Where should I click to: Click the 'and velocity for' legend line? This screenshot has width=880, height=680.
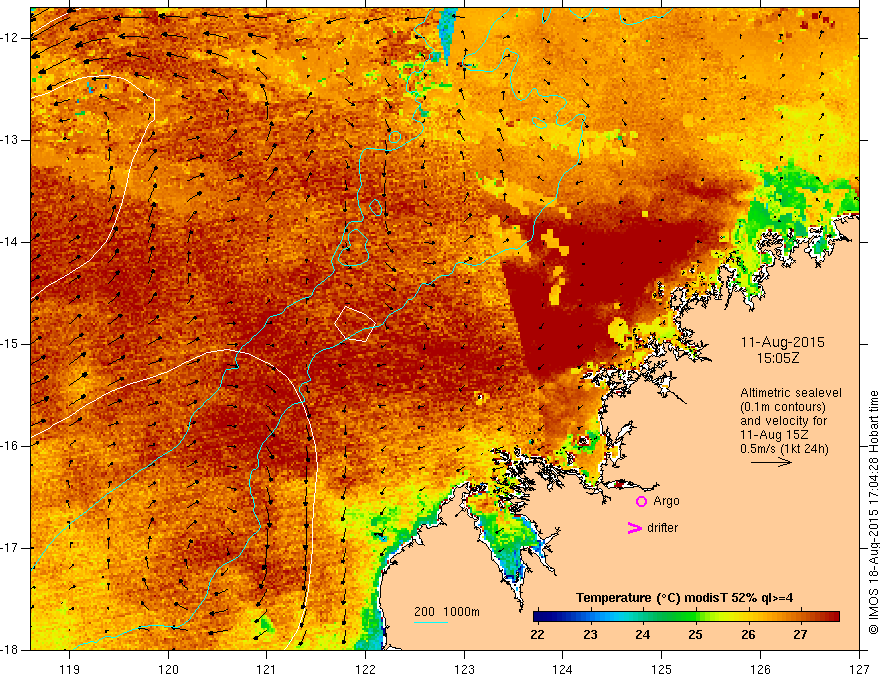[783, 421]
